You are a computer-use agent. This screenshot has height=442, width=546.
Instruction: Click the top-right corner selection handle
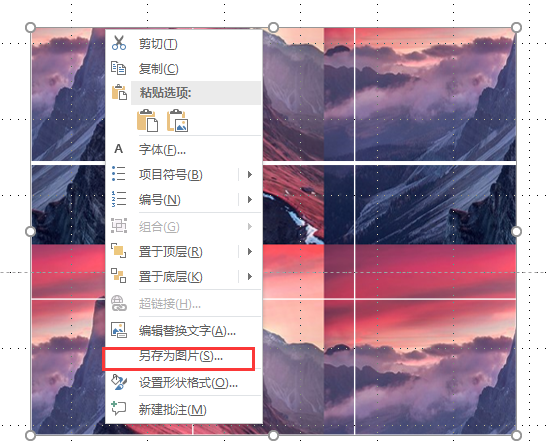[x=516, y=27]
